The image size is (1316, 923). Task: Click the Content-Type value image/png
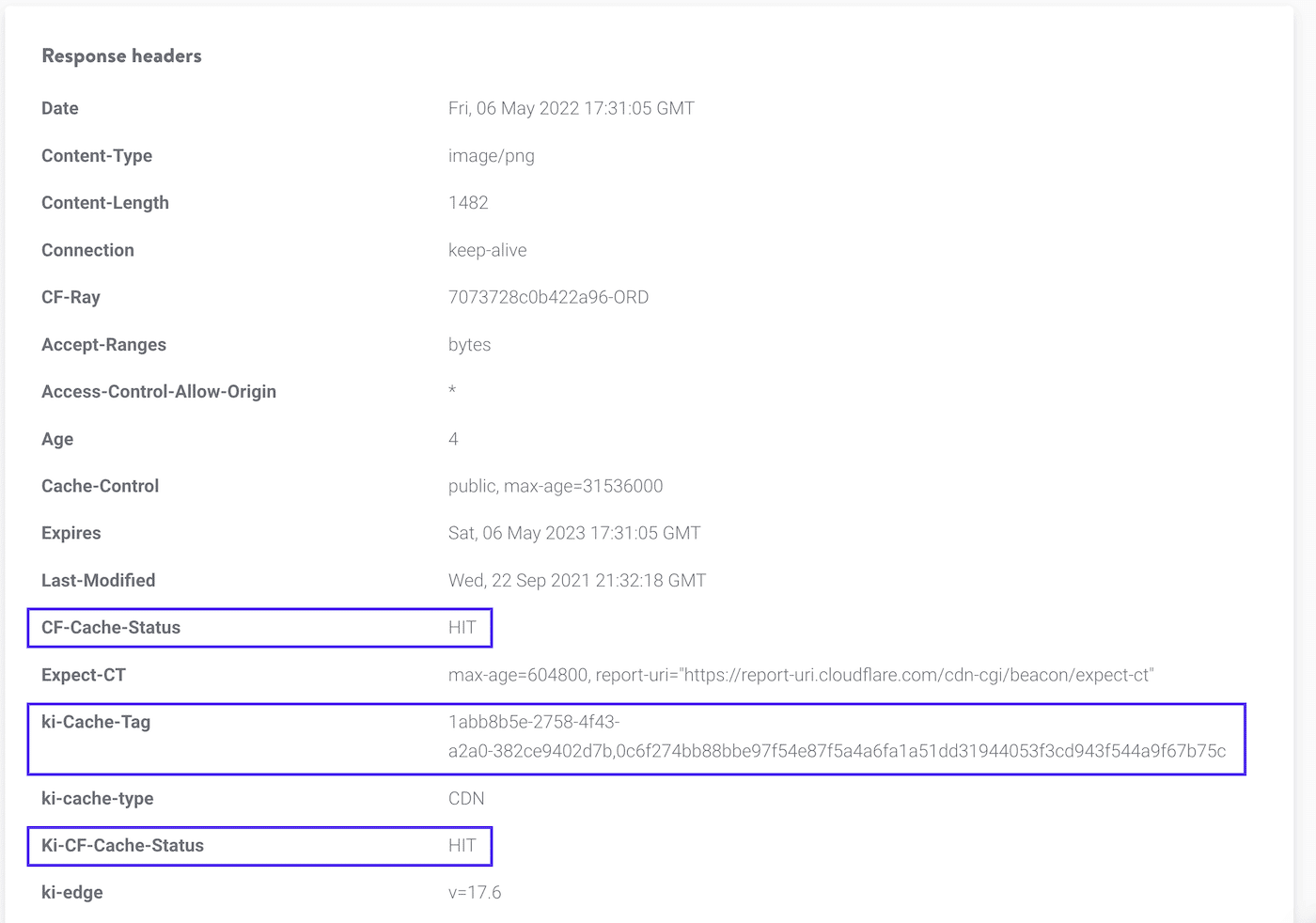tap(492, 155)
